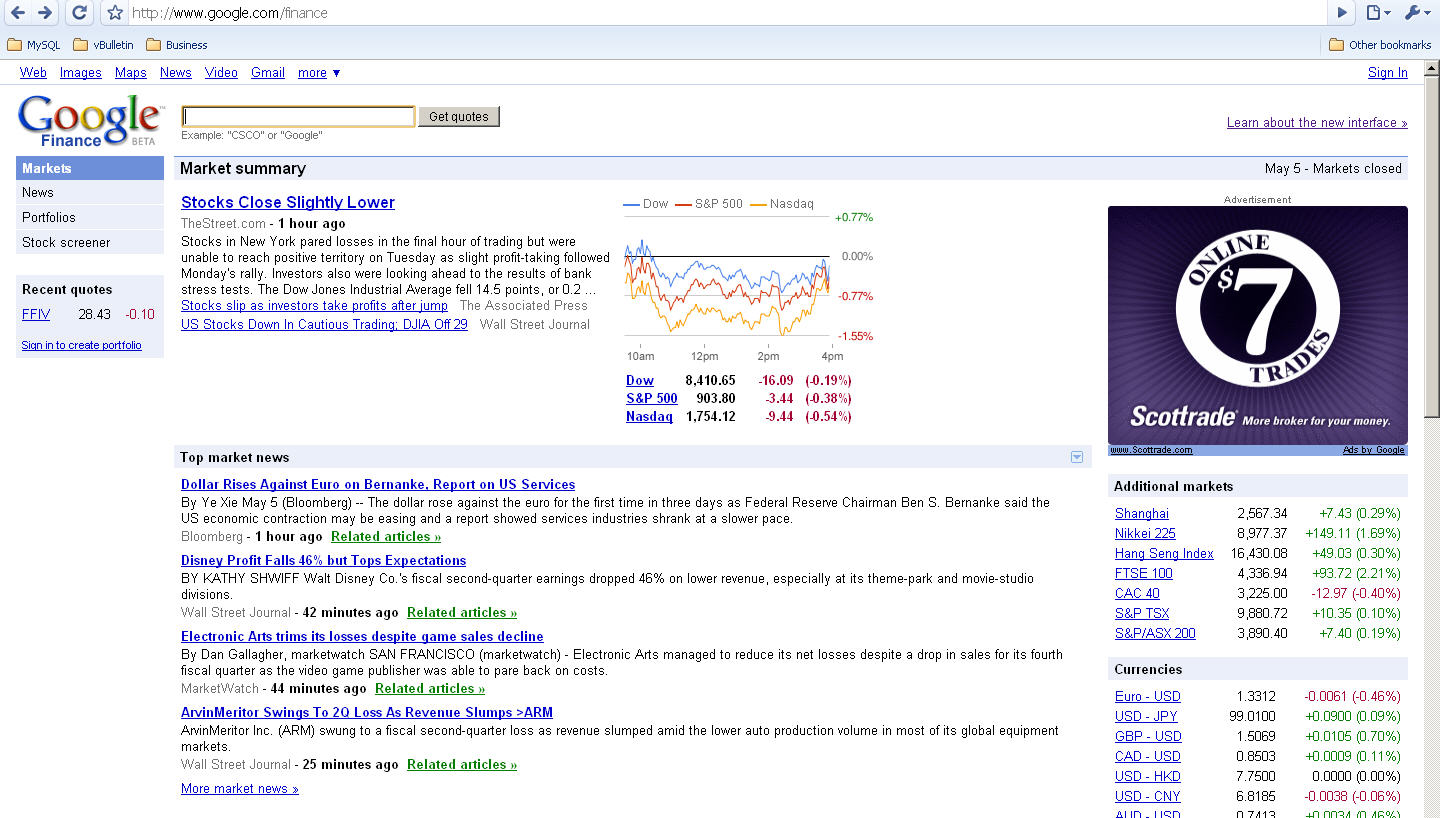Open Maps in the top bar
This screenshot has width=1440, height=818.
131,73
